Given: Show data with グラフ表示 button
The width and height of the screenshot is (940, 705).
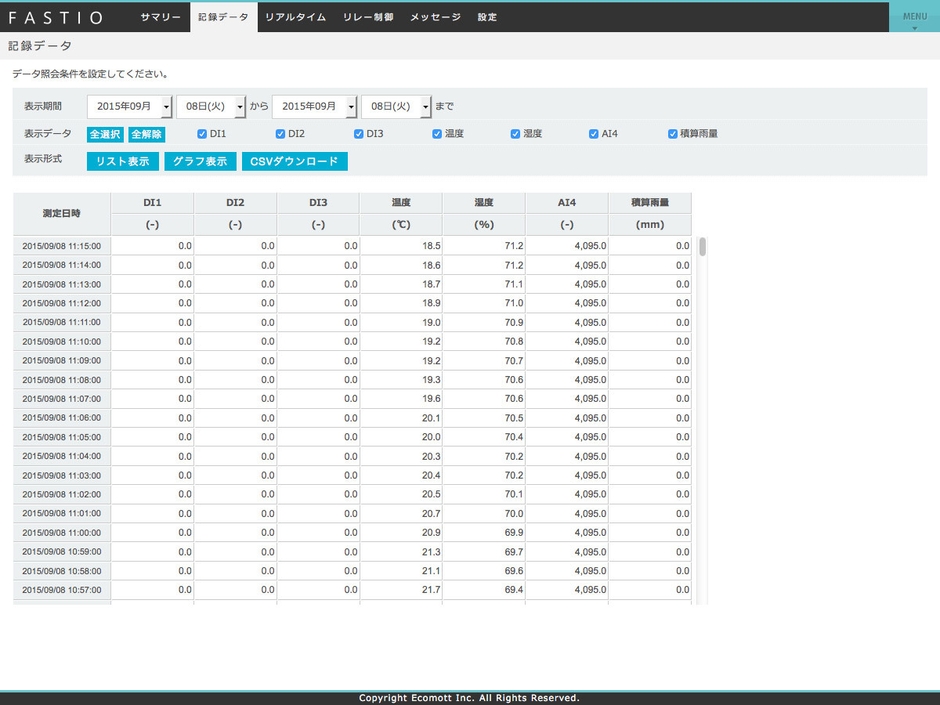Looking at the screenshot, I should point(200,161).
